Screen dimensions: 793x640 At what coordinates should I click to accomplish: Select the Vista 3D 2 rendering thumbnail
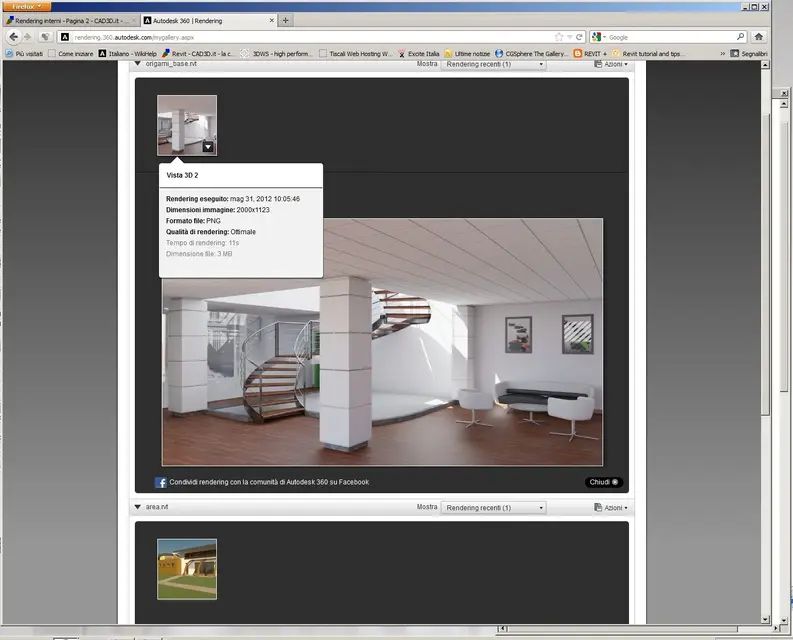(187, 125)
